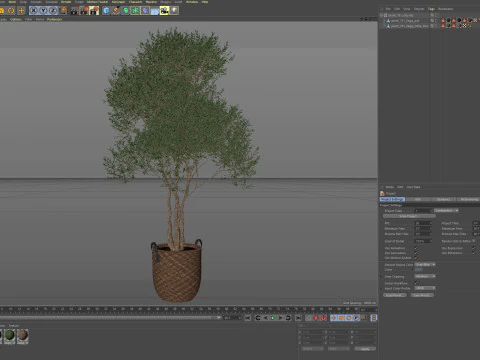Click Render to Picture Viewer icon
The height and width of the screenshot is (360, 480).
pyautogui.click(x=84, y=11)
